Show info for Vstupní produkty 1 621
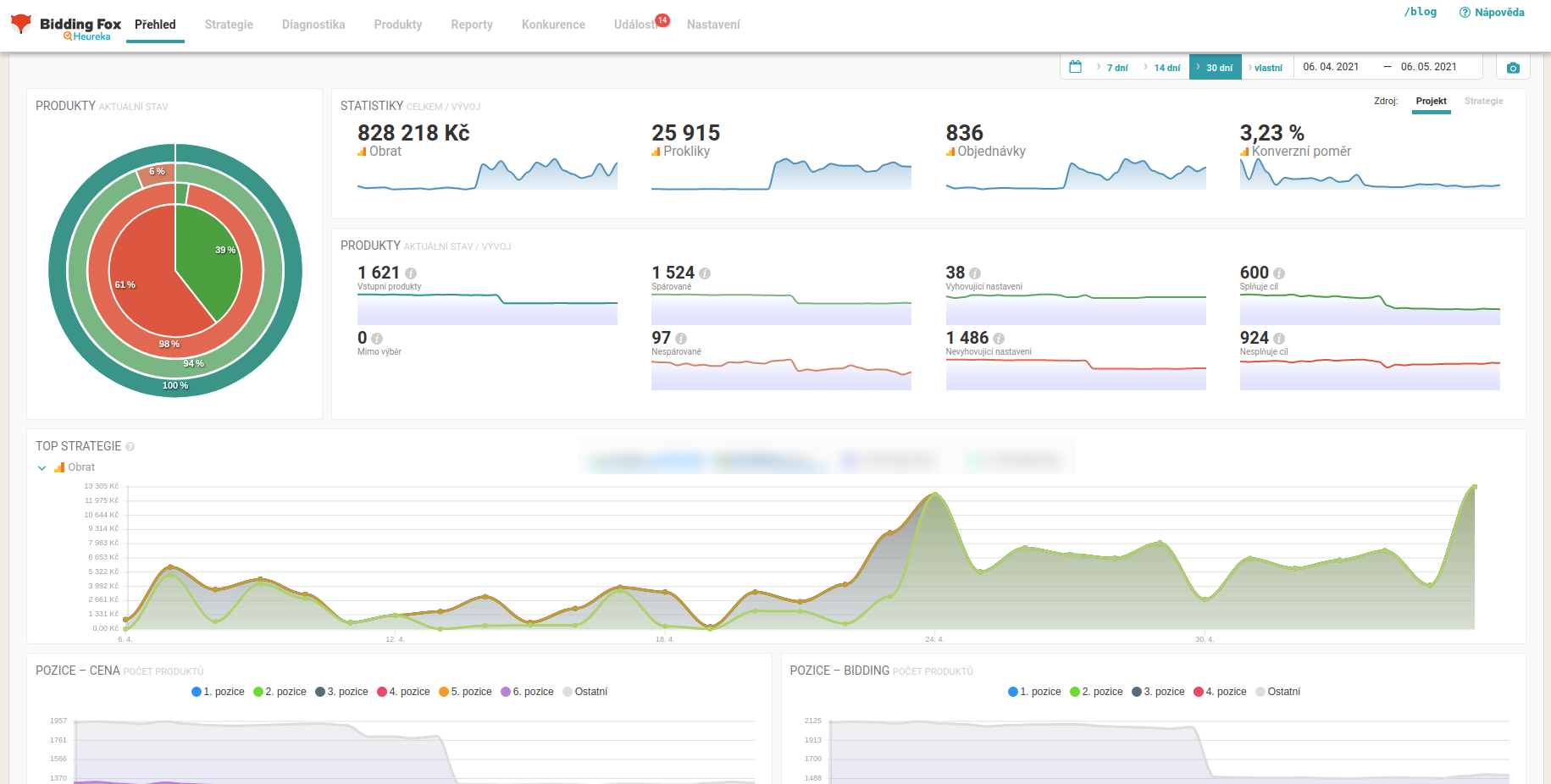 pyautogui.click(x=411, y=273)
